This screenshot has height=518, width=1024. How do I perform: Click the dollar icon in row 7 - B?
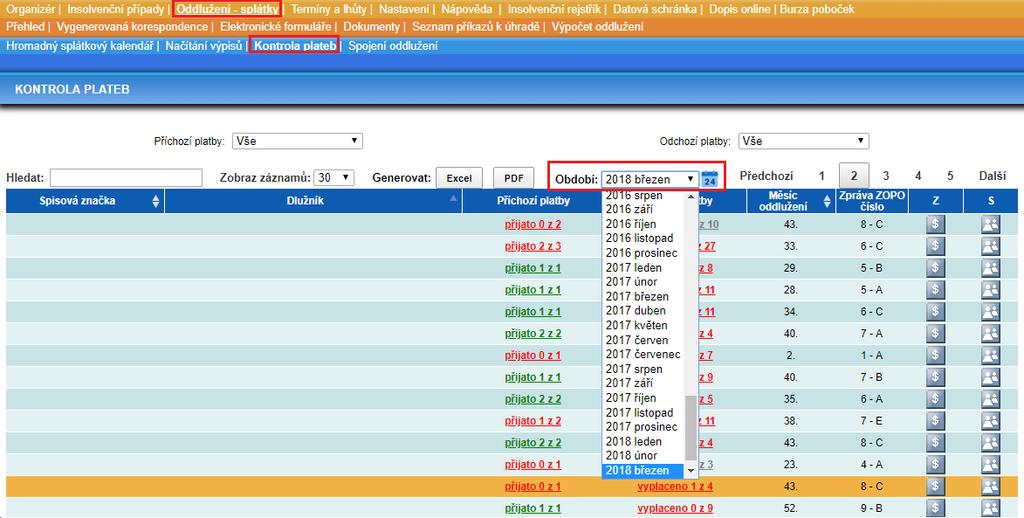click(935, 377)
